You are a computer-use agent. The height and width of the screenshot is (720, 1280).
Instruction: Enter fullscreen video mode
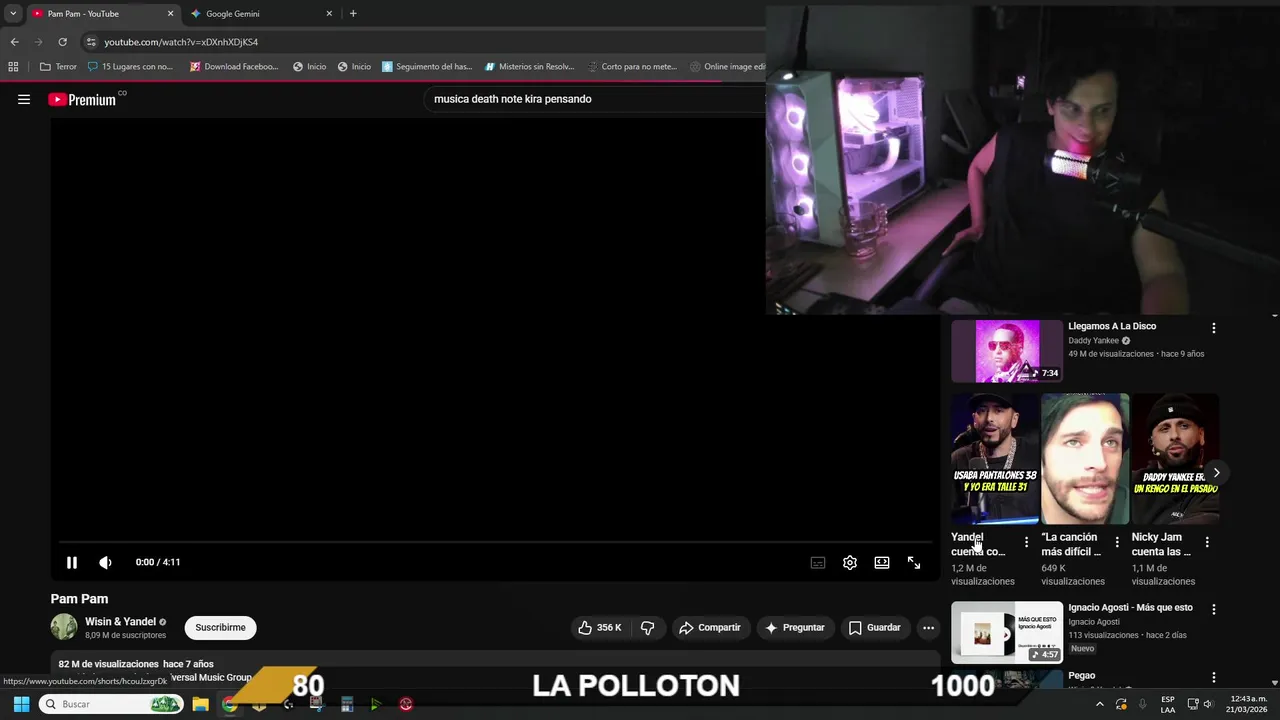click(x=914, y=562)
